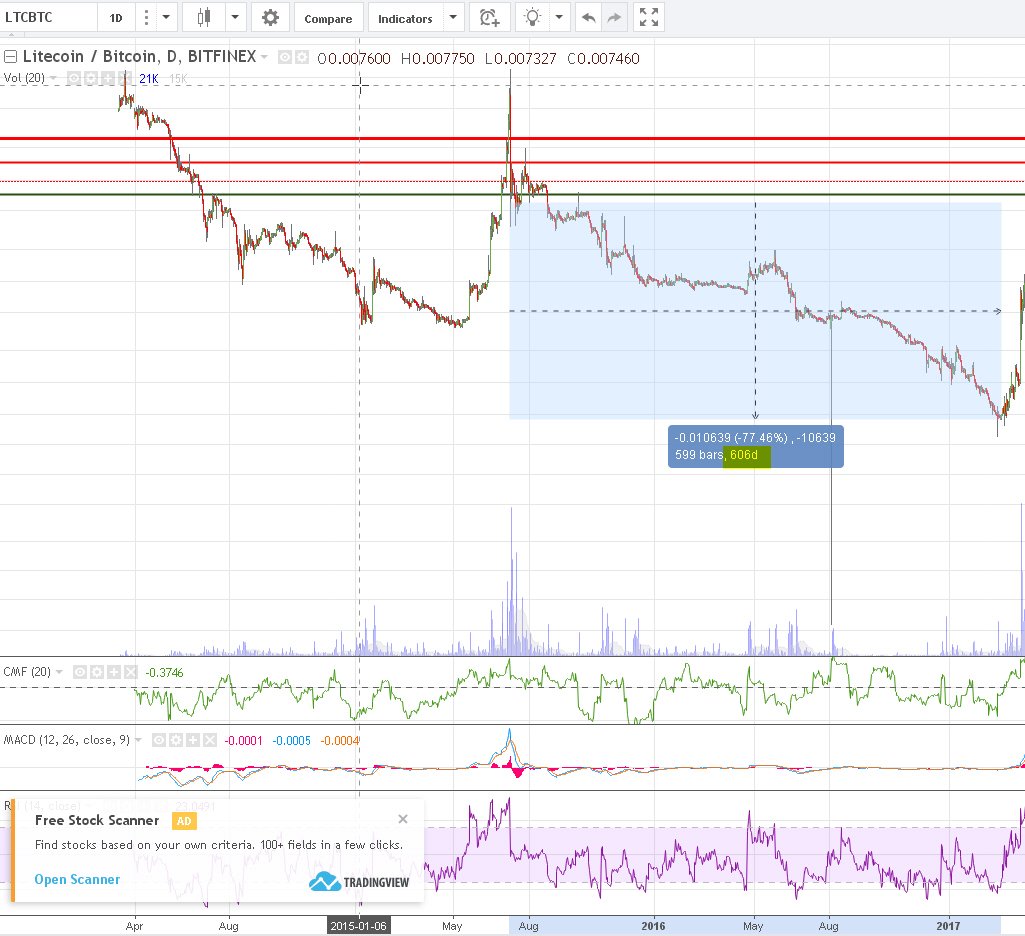The height and width of the screenshot is (936, 1025).
Task: Select the thick red horizontal line
Action: [x=512, y=139]
